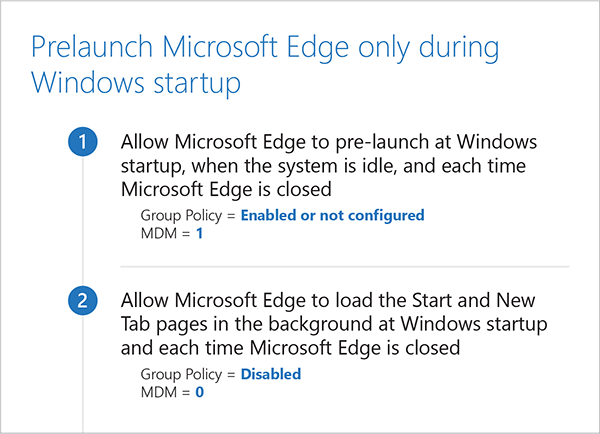Screen dimensions: 600x434
Task: Click the step 1 numbered circle
Action: 82,143
